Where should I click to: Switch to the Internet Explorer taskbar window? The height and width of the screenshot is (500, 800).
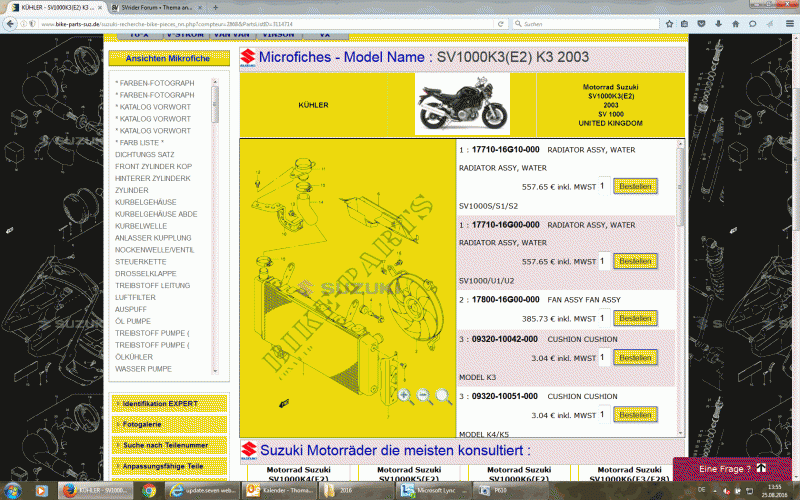202,491
